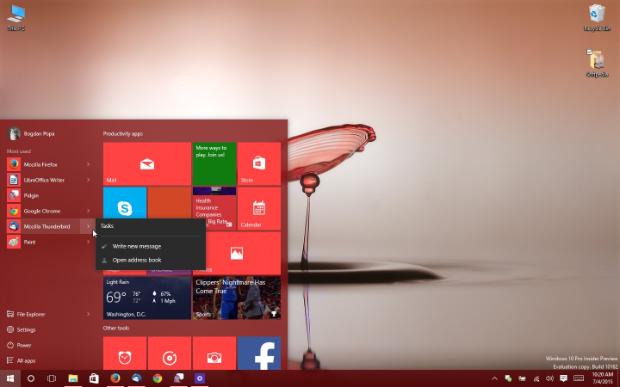
Task: Open the Bogdan Popa user account menu
Action: click(x=31, y=134)
